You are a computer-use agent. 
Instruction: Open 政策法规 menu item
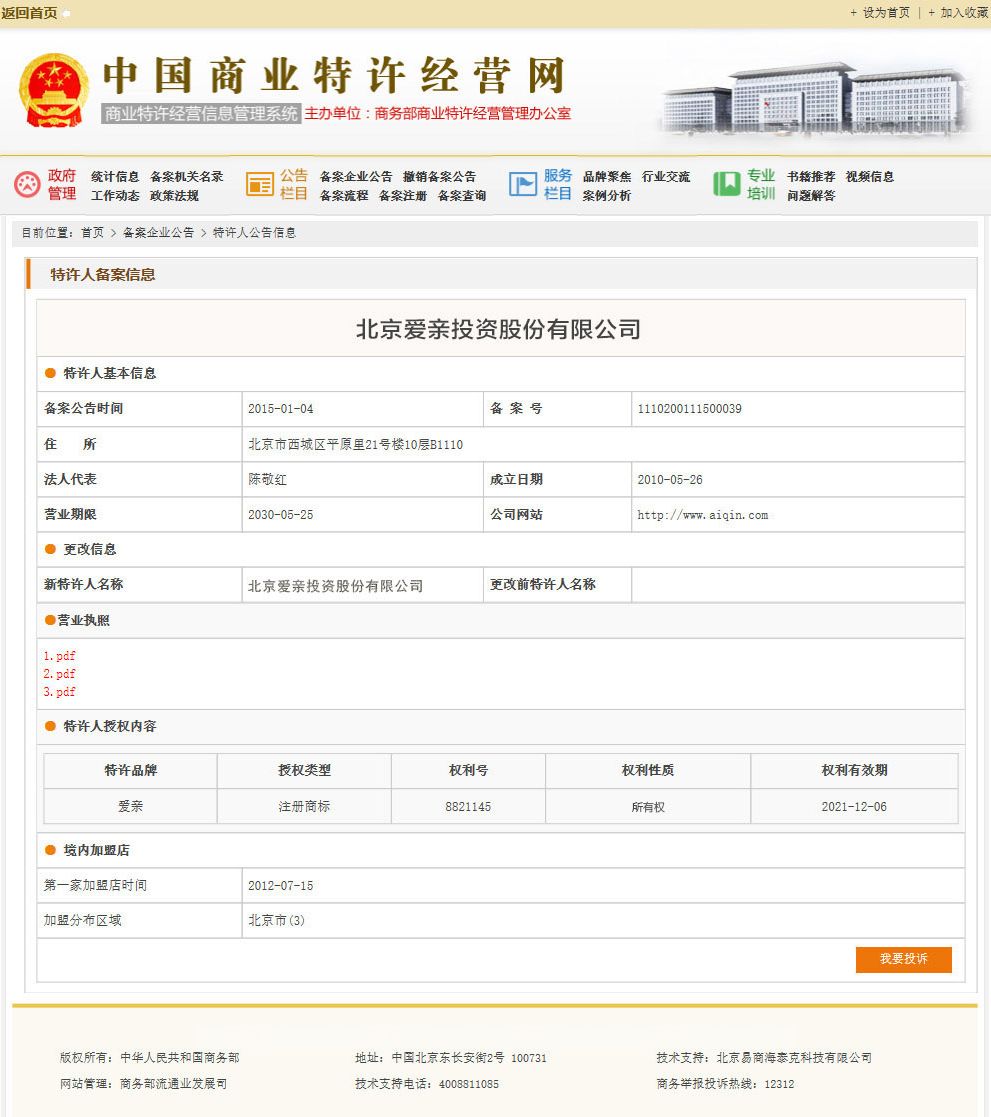[174, 196]
